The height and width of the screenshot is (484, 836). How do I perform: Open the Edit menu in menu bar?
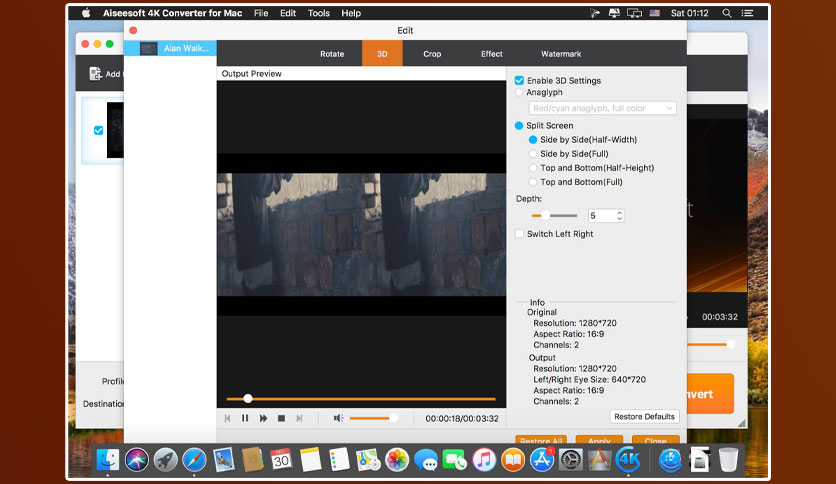[288, 13]
